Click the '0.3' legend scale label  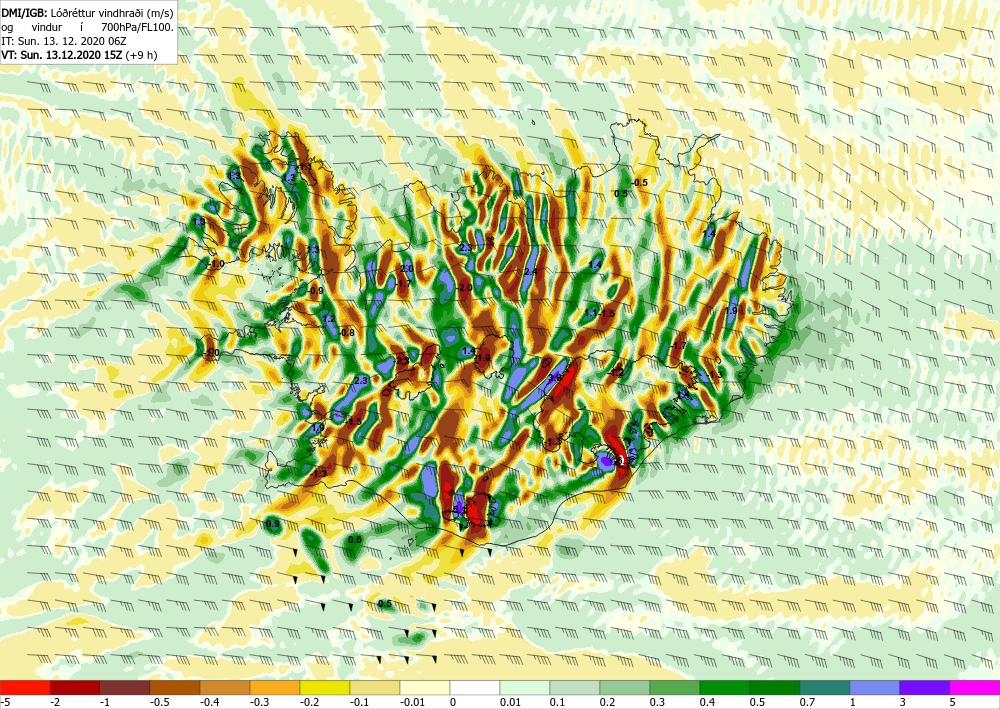[x=658, y=702]
